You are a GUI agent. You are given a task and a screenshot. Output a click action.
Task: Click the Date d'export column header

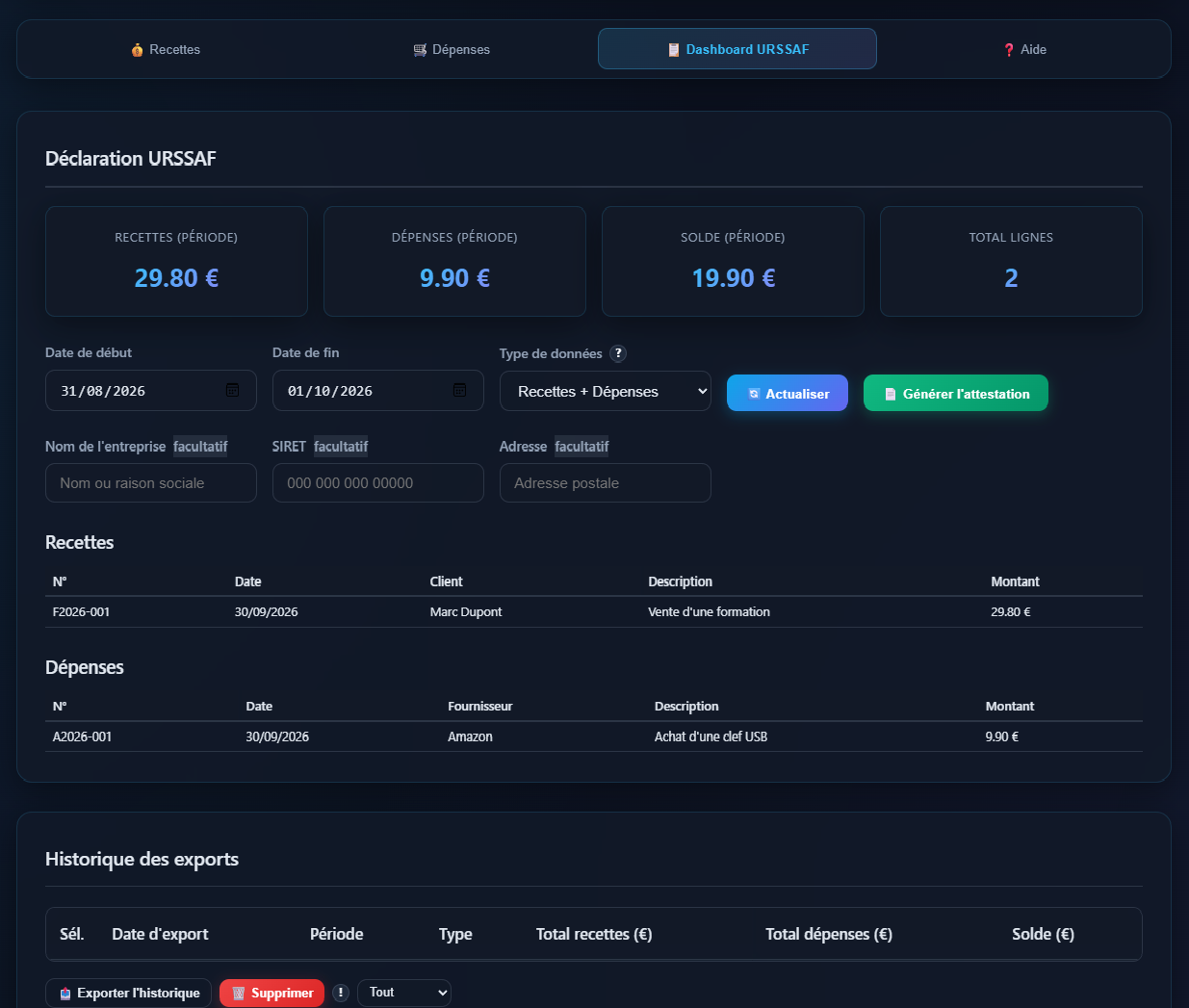160,934
